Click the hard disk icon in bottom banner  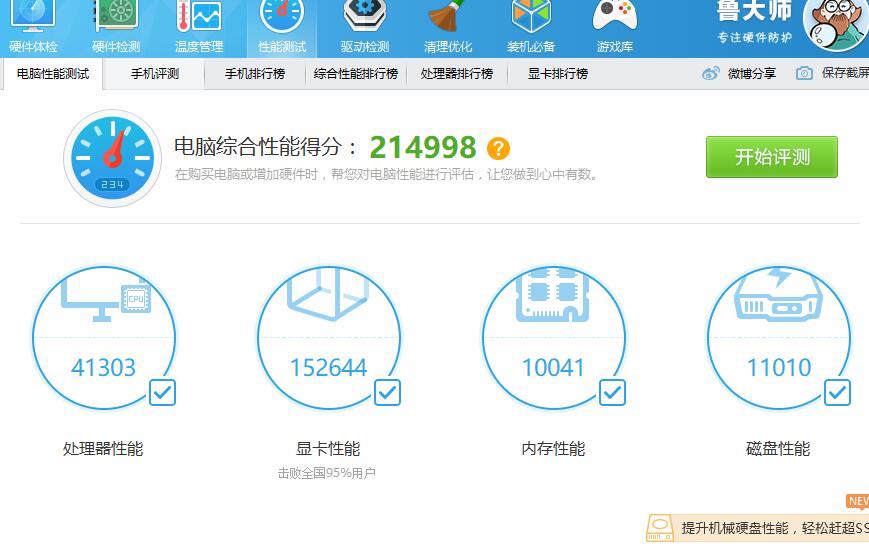[660, 528]
